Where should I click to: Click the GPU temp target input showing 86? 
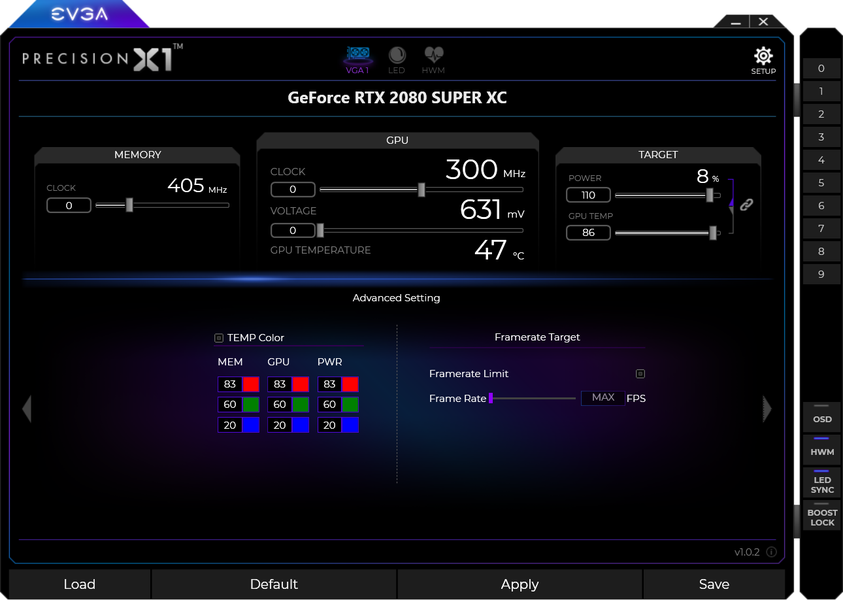(588, 233)
